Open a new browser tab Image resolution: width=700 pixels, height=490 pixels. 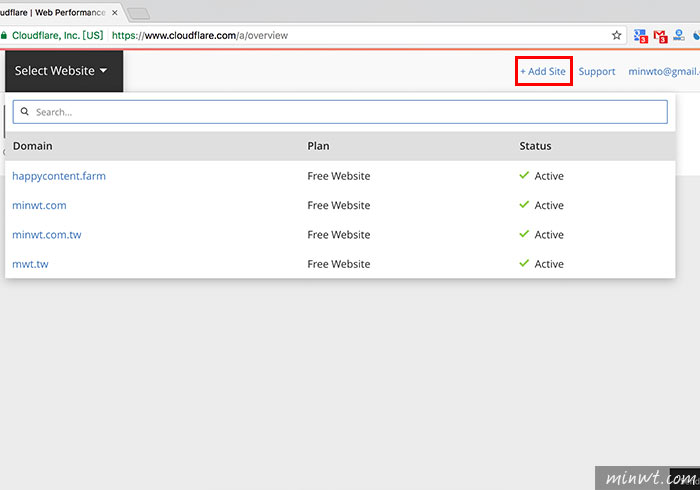pos(139,14)
